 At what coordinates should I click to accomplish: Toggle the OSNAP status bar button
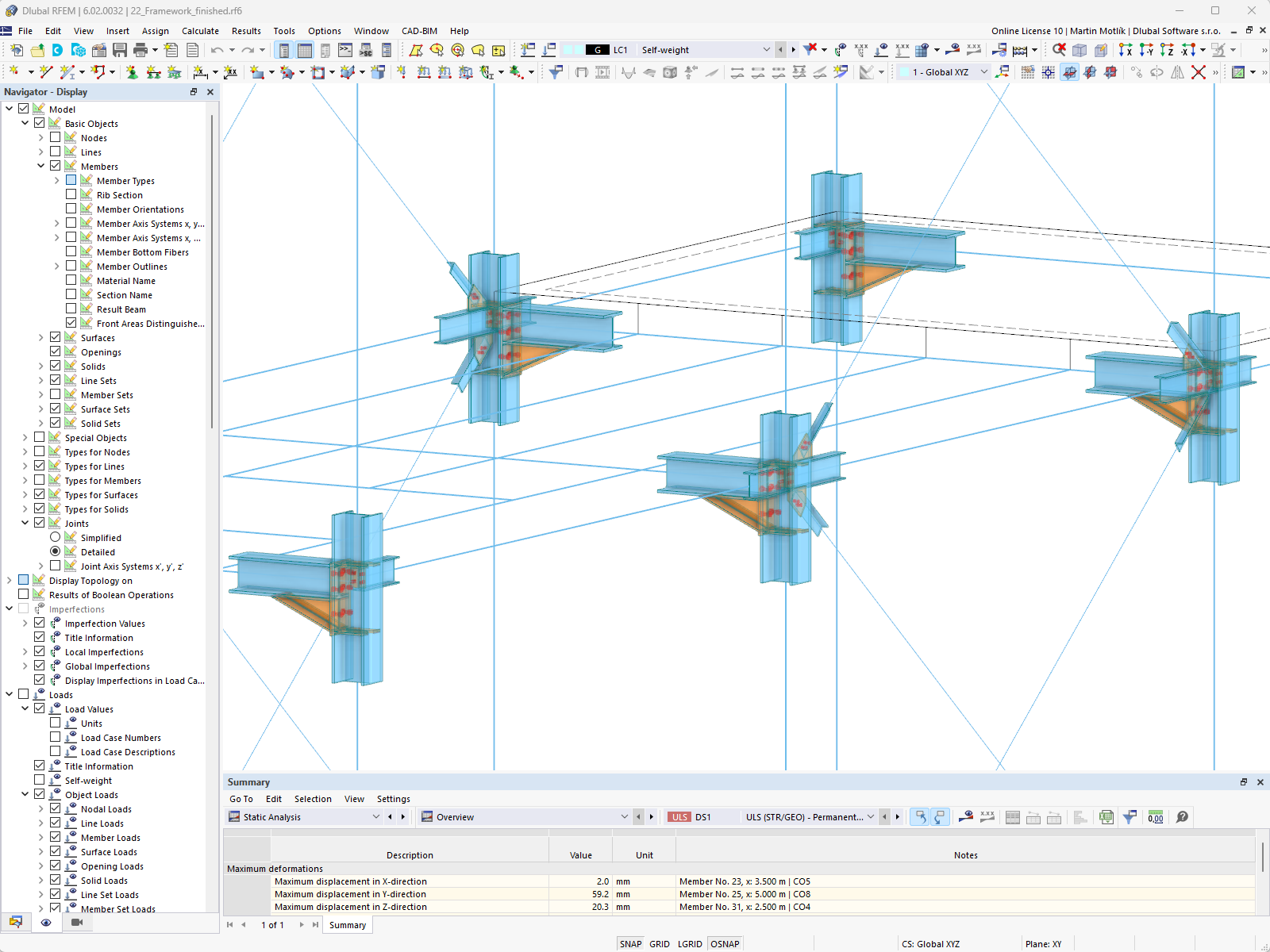point(725,944)
